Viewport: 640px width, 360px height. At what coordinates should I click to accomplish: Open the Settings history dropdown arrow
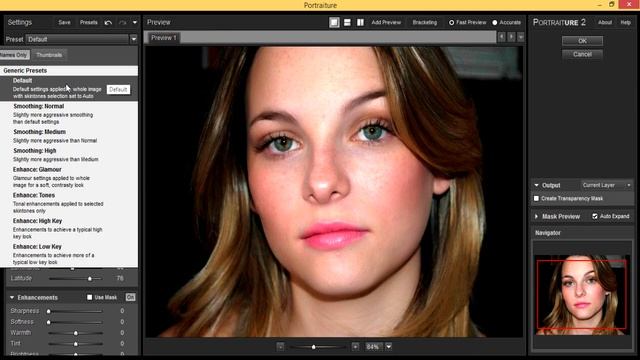pyautogui.click(x=135, y=22)
